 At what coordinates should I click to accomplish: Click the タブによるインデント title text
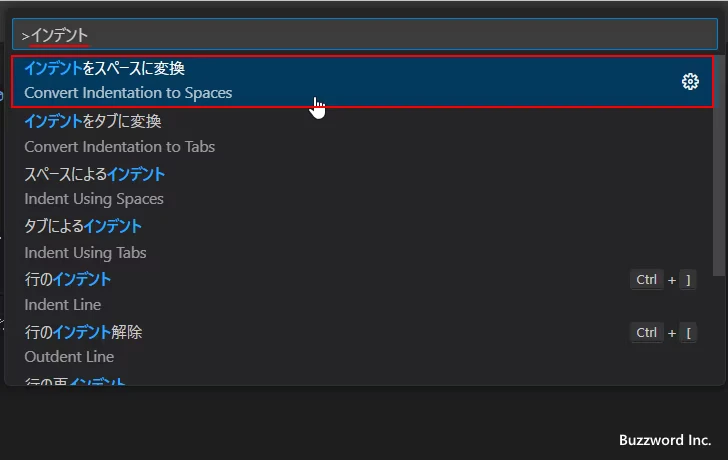point(83,226)
